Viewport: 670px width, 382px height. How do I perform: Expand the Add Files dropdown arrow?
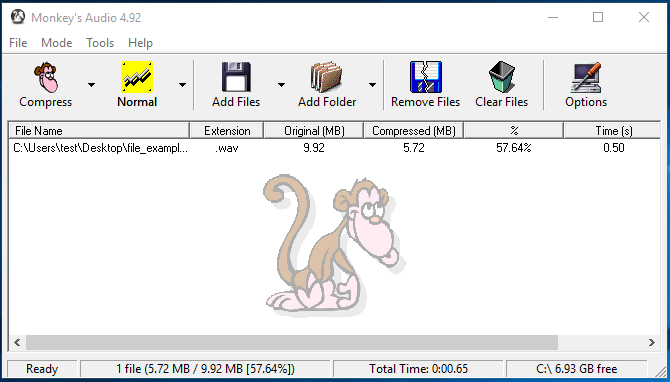[281, 85]
